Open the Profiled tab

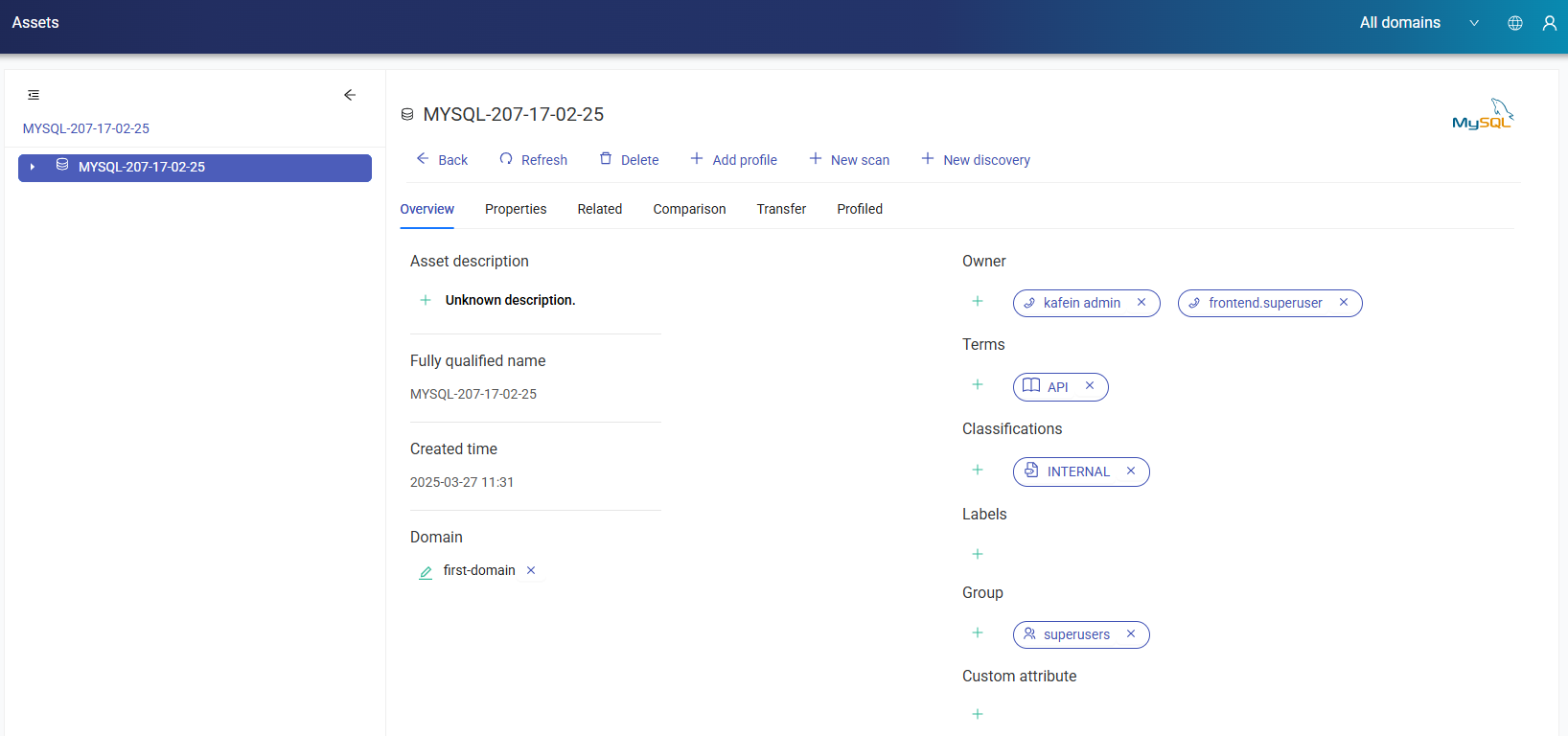860,209
